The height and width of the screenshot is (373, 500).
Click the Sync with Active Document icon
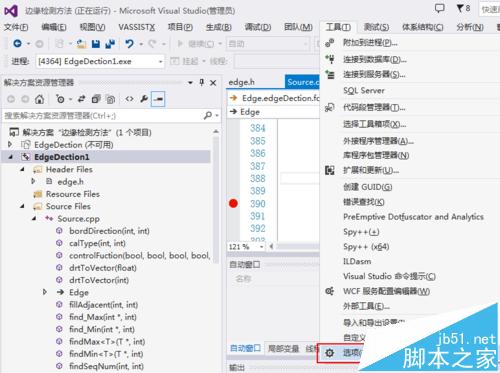click(82, 99)
